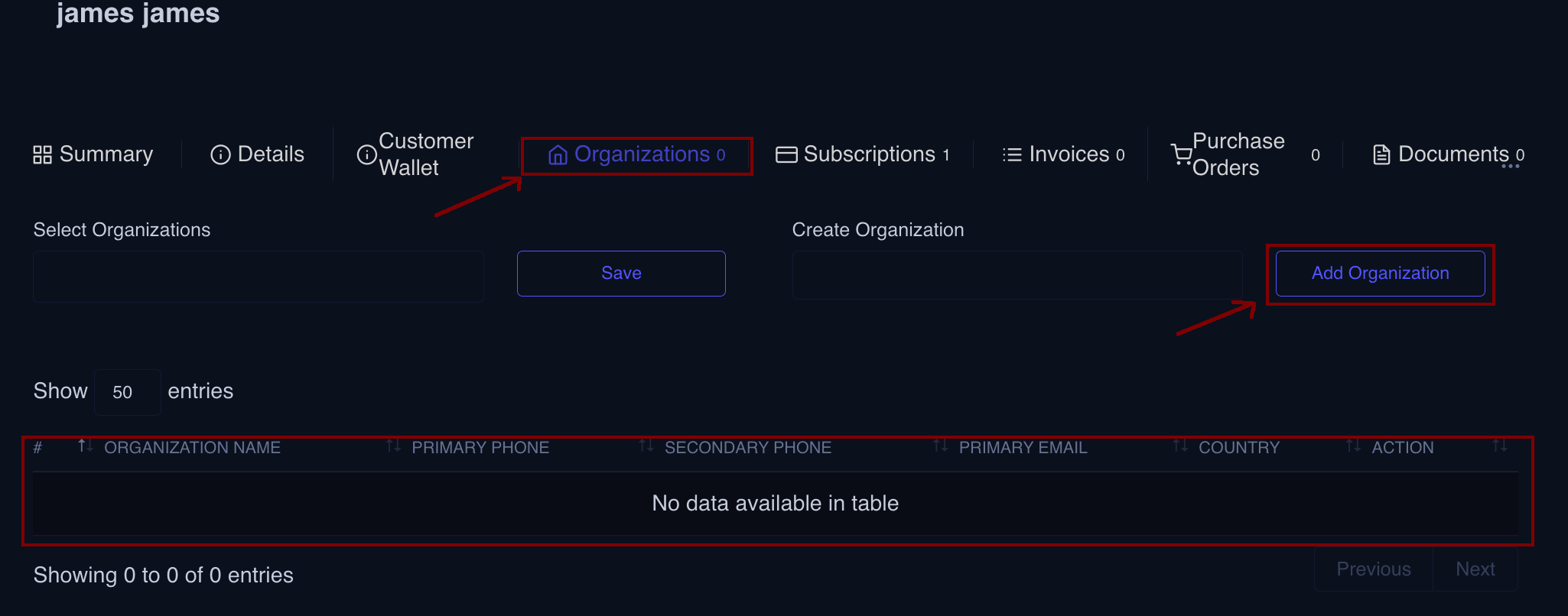Open the Invoices tab

point(1069,155)
